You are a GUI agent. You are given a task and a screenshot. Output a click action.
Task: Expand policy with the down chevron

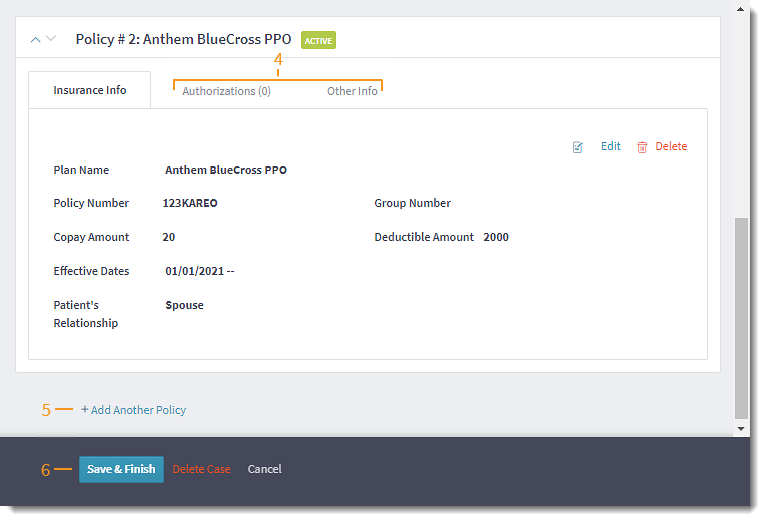point(51,38)
